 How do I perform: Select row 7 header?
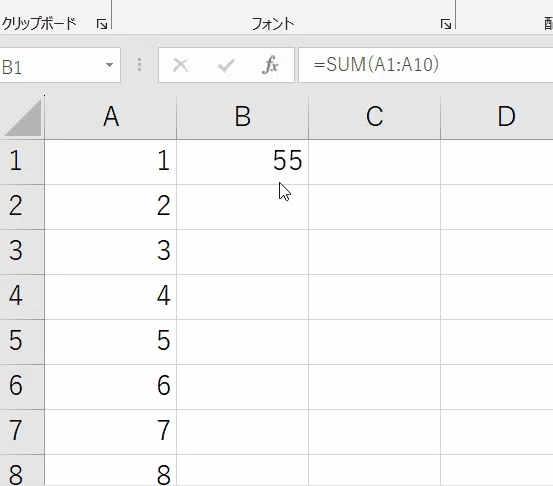coord(22,432)
